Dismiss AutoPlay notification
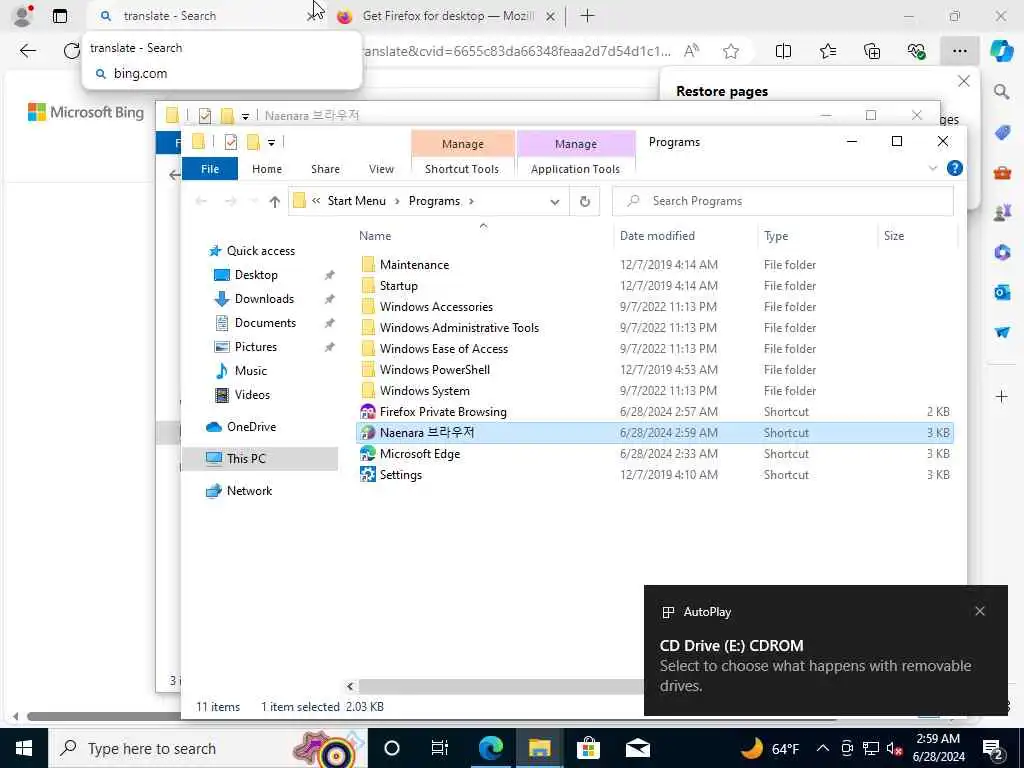This screenshot has height=768, width=1024. point(979,611)
